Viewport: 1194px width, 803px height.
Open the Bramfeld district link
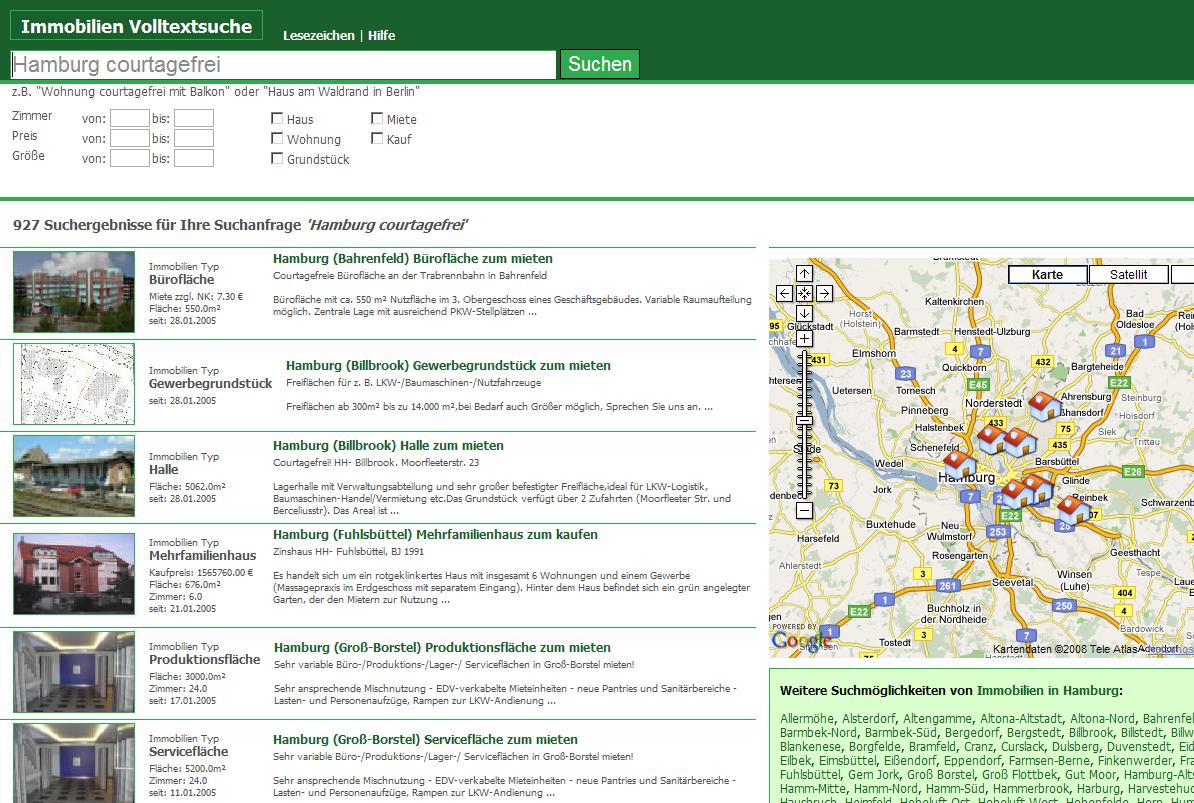(933, 747)
